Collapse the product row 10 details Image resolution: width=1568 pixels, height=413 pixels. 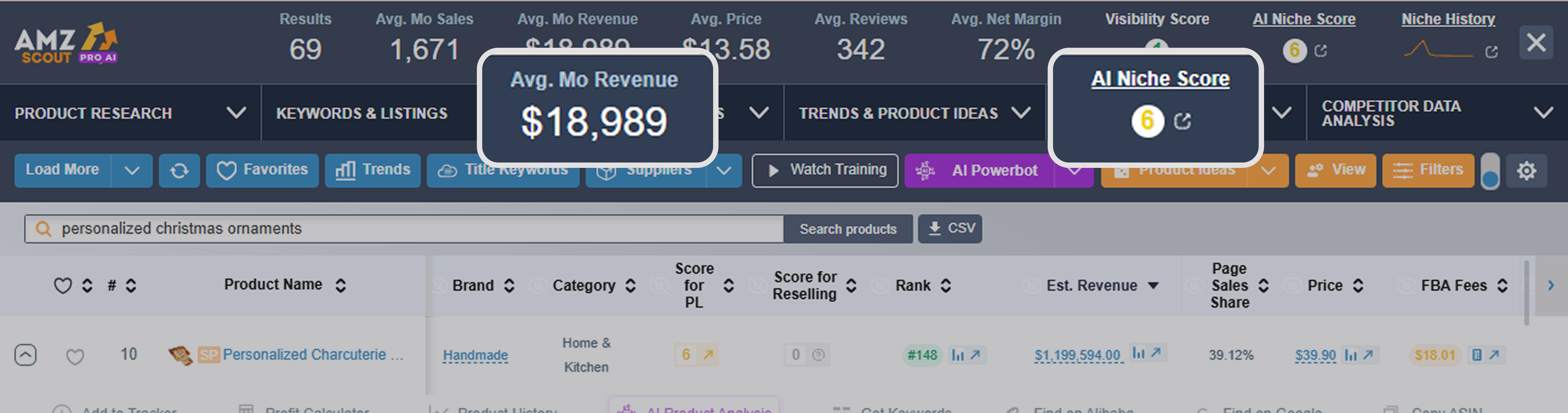click(26, 355)
